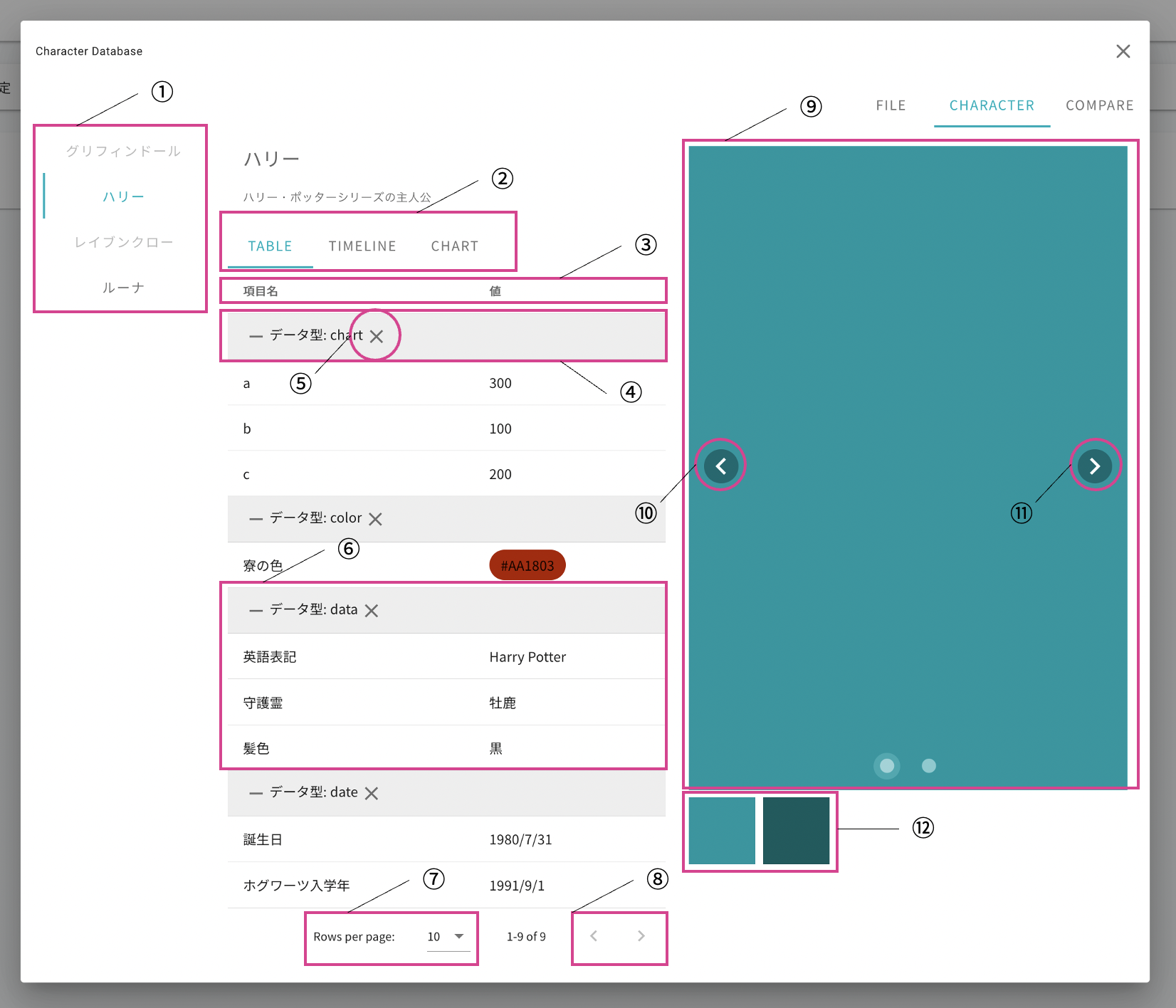Open Rows per page dropdown
This screenshot has height=1008, width=1176.
click(x=448, y=937)
